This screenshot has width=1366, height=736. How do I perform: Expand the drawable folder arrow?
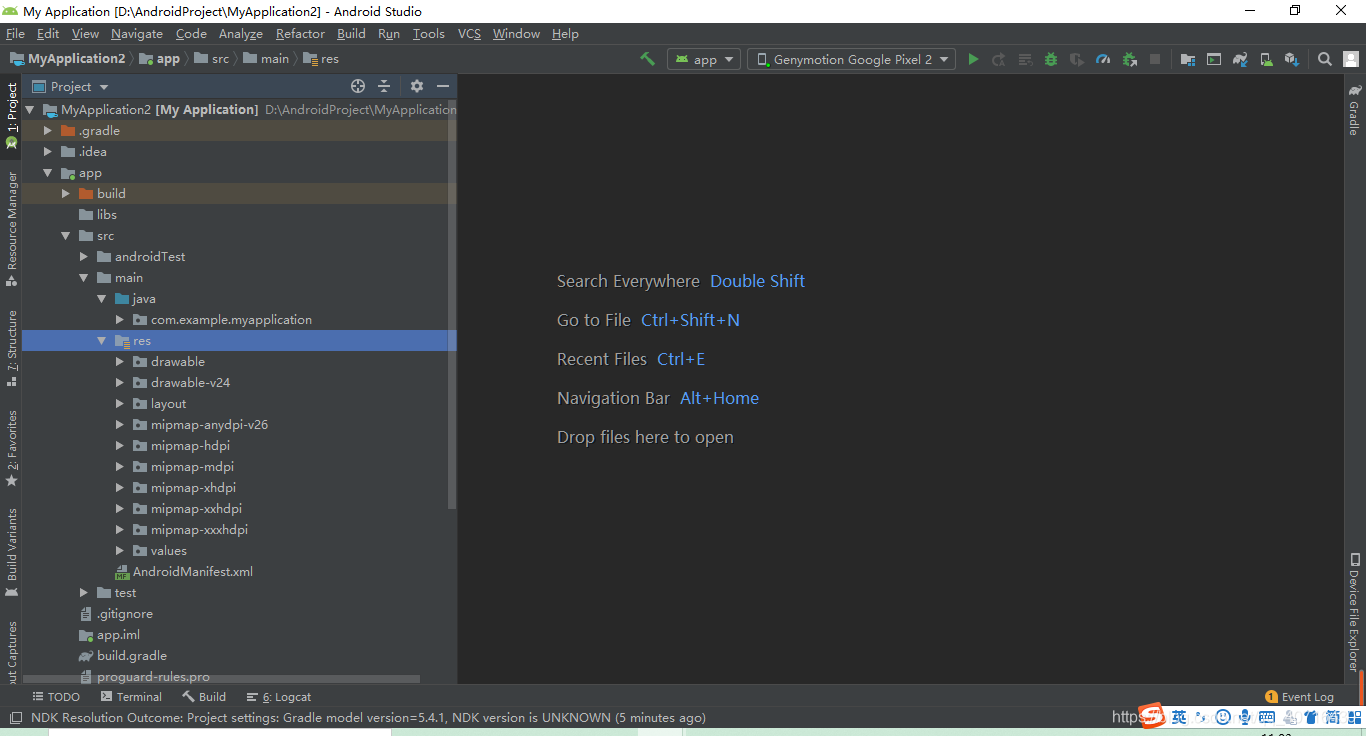tap(119, 361)
